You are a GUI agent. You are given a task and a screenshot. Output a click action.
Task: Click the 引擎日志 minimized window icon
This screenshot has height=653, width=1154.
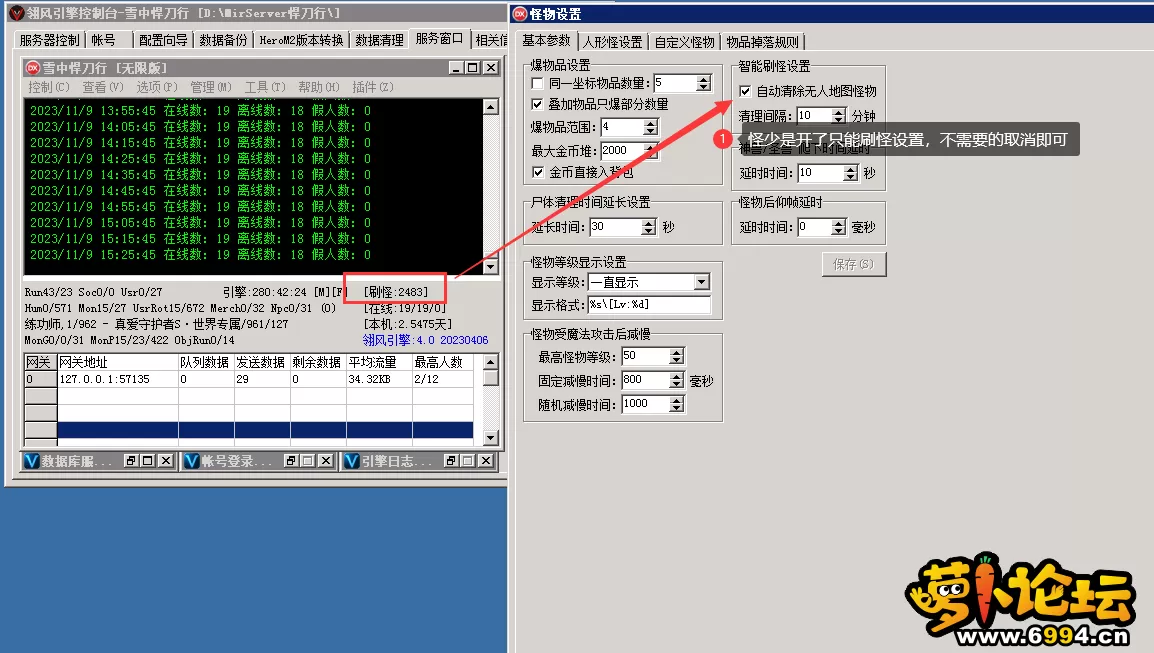[352, 461]
